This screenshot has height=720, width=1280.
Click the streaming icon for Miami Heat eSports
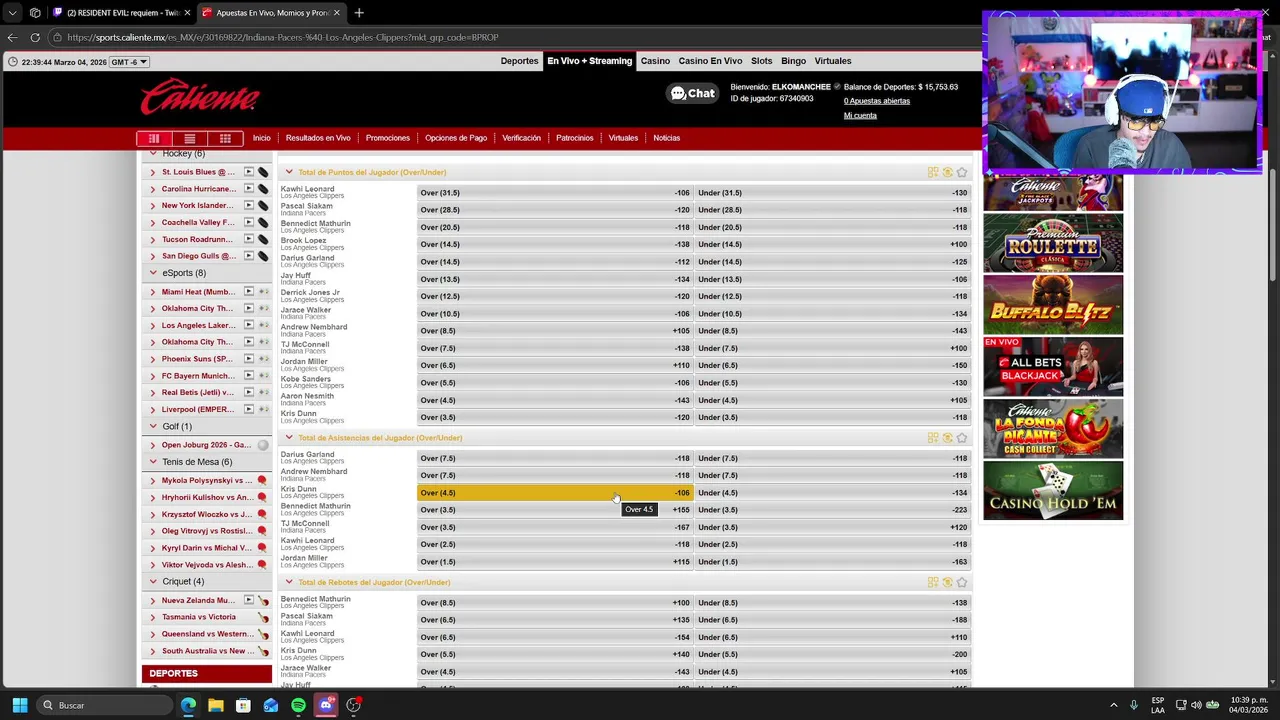[249, 292]
